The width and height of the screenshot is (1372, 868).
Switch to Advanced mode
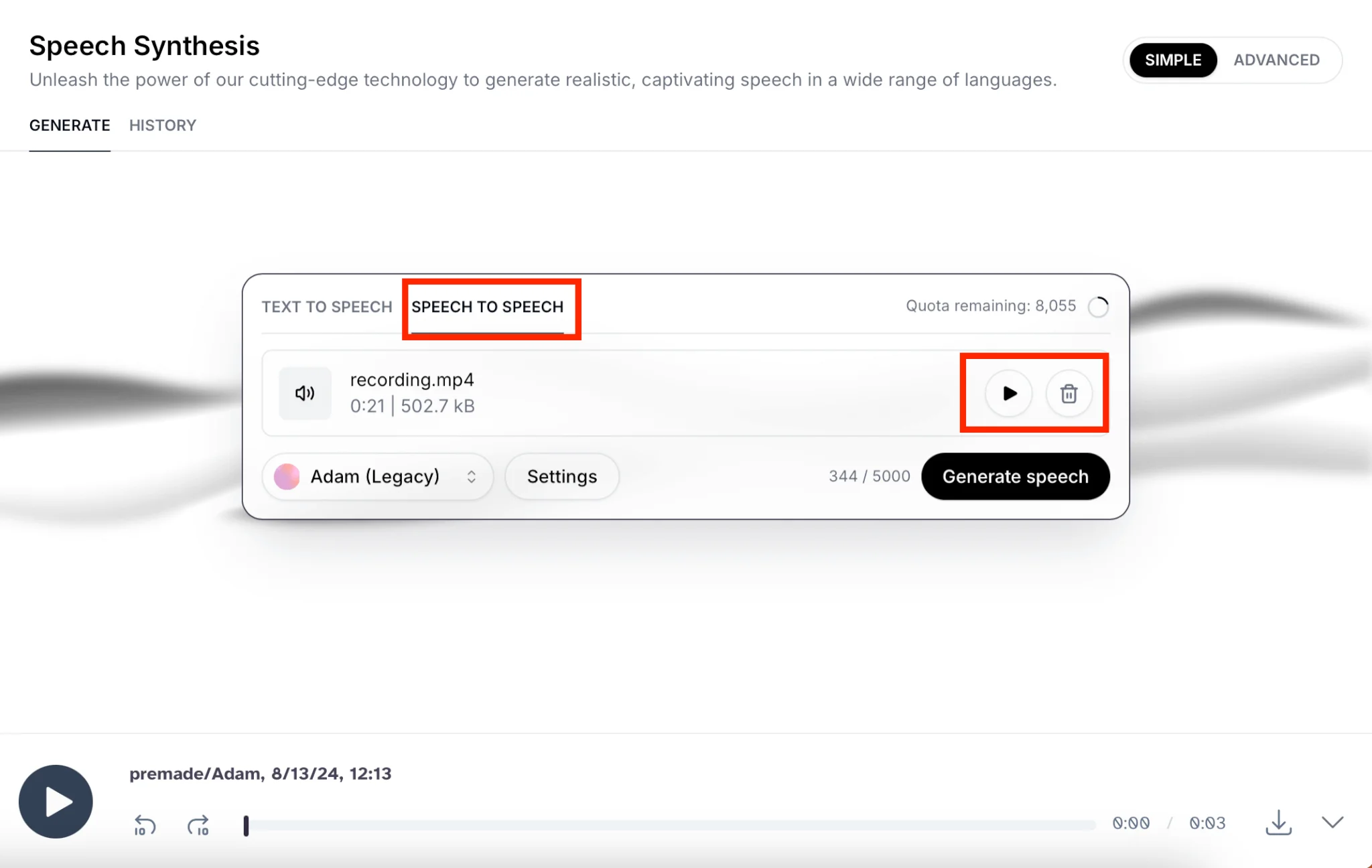pos(1276,60)
